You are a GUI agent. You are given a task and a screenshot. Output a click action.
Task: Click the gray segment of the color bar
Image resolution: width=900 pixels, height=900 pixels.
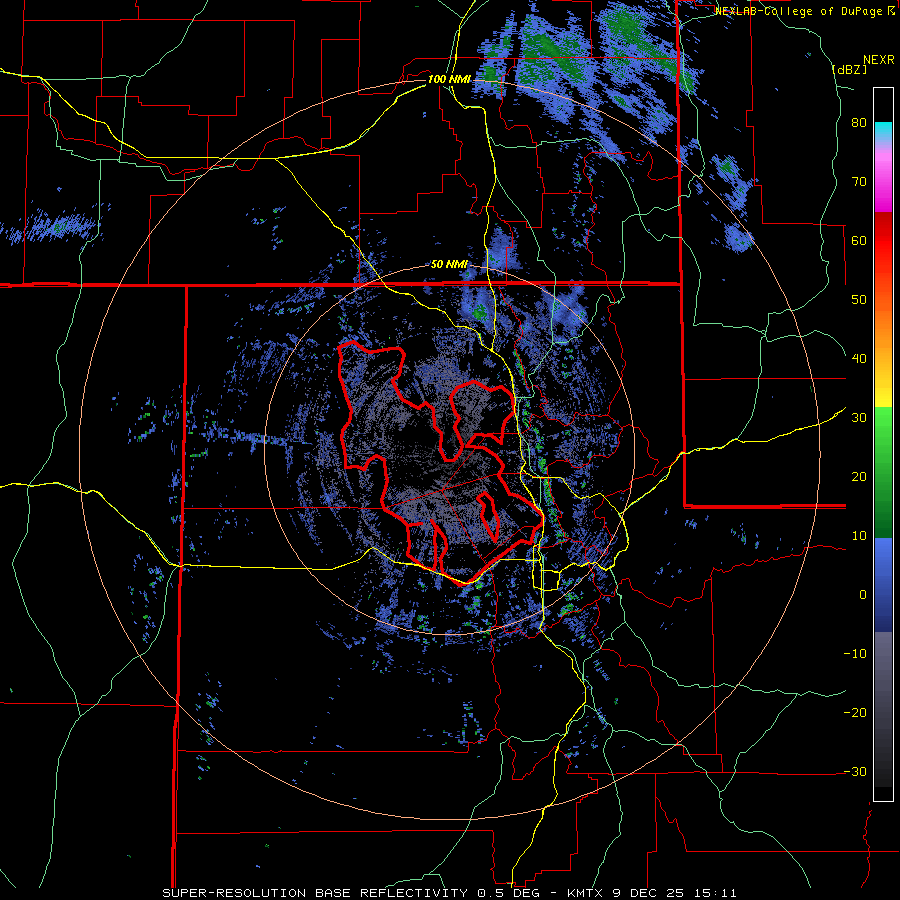883,709
